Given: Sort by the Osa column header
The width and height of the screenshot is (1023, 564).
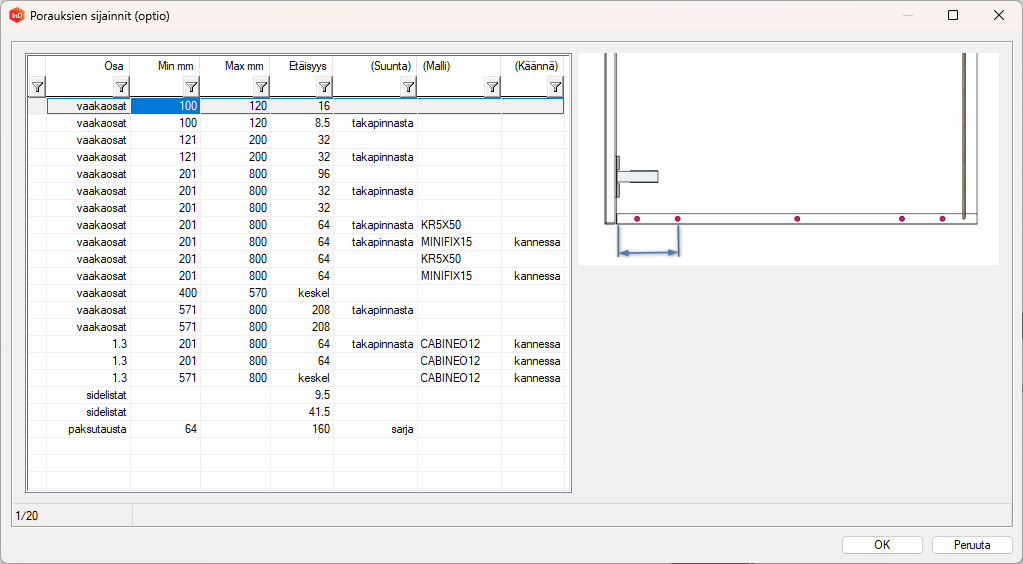Looking at the screenshot, I should click(x=88, y=65).
